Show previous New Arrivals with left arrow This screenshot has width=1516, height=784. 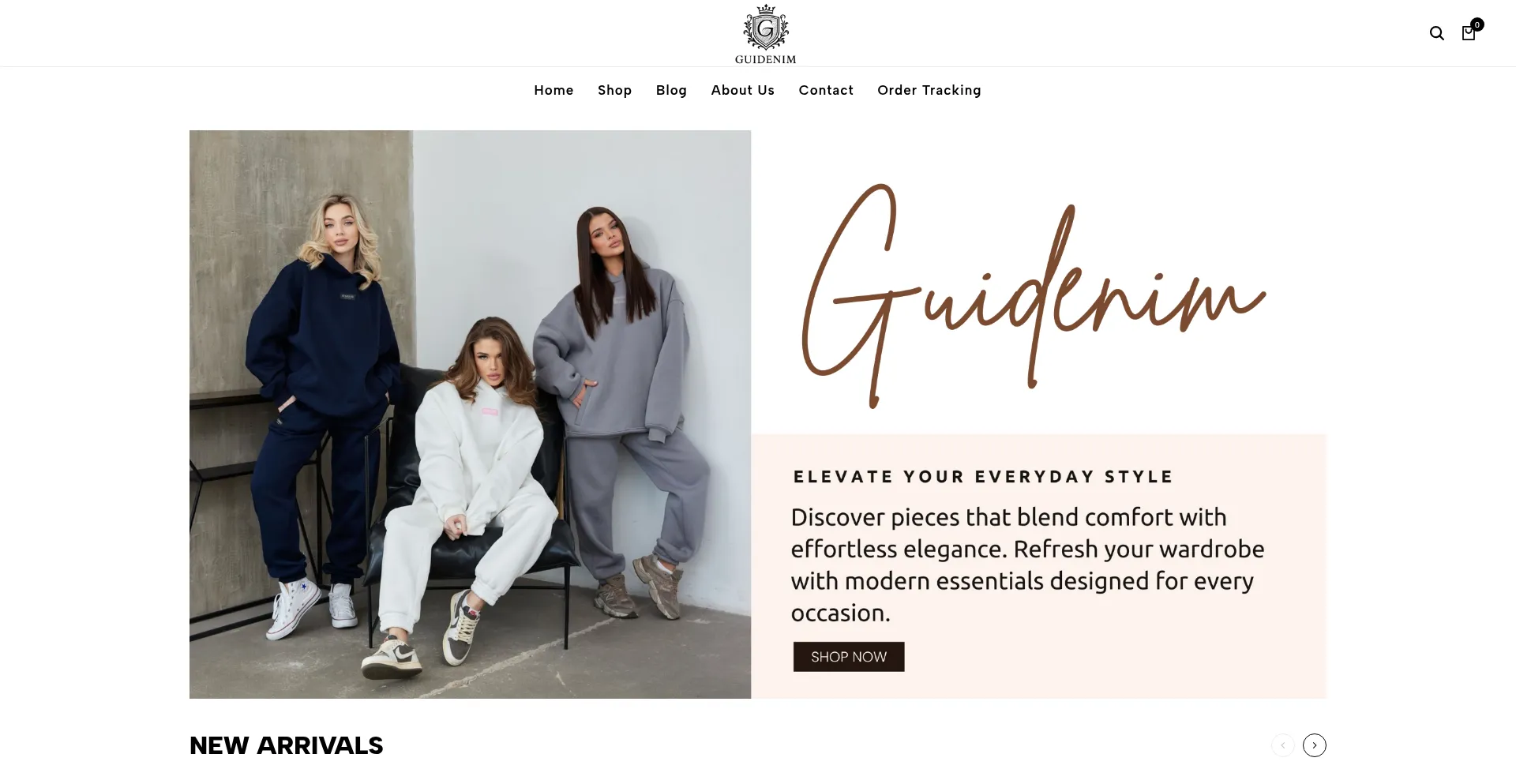point(1282,745)
